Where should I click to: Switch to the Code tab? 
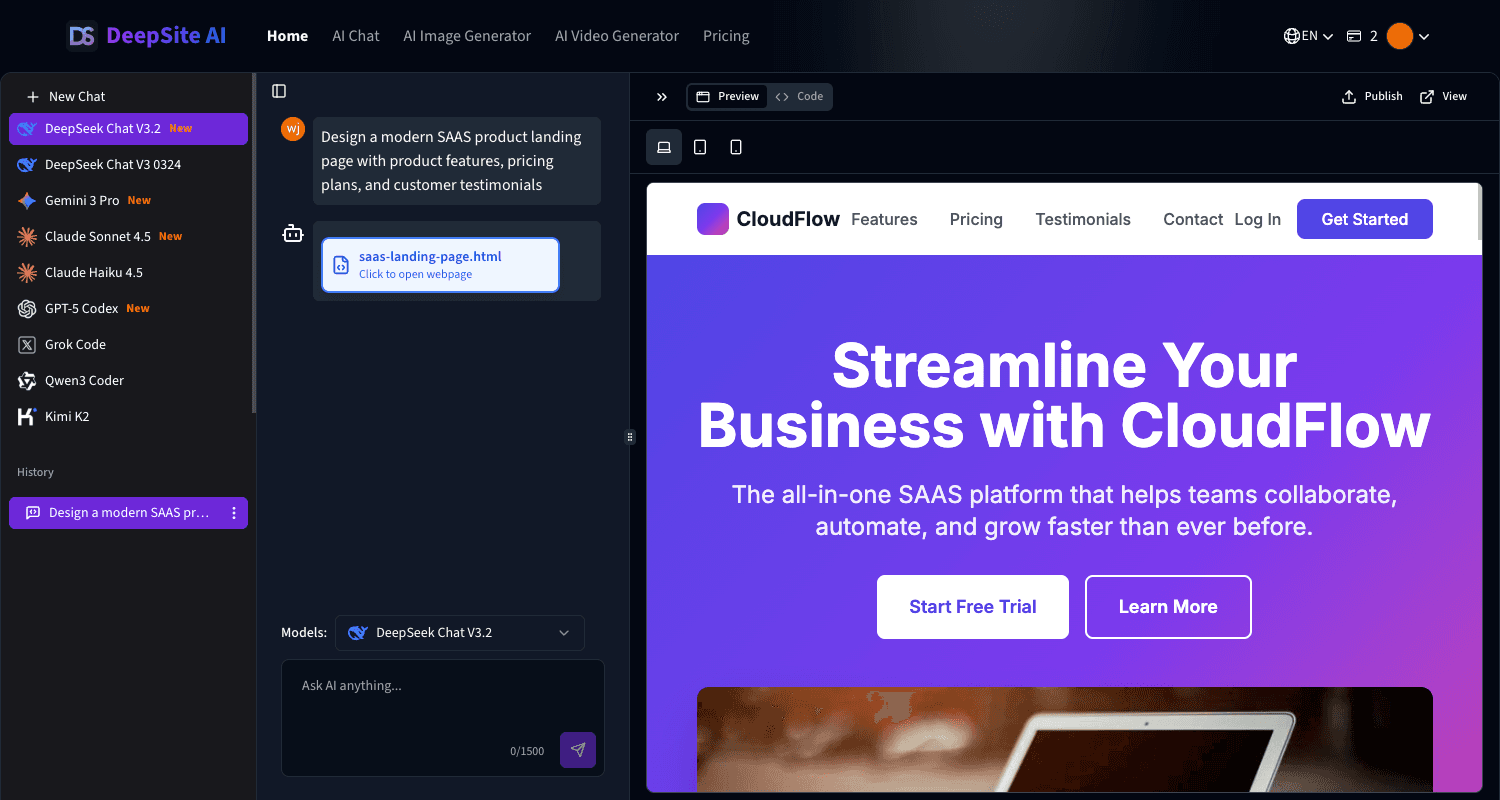[x=800, y=96]
